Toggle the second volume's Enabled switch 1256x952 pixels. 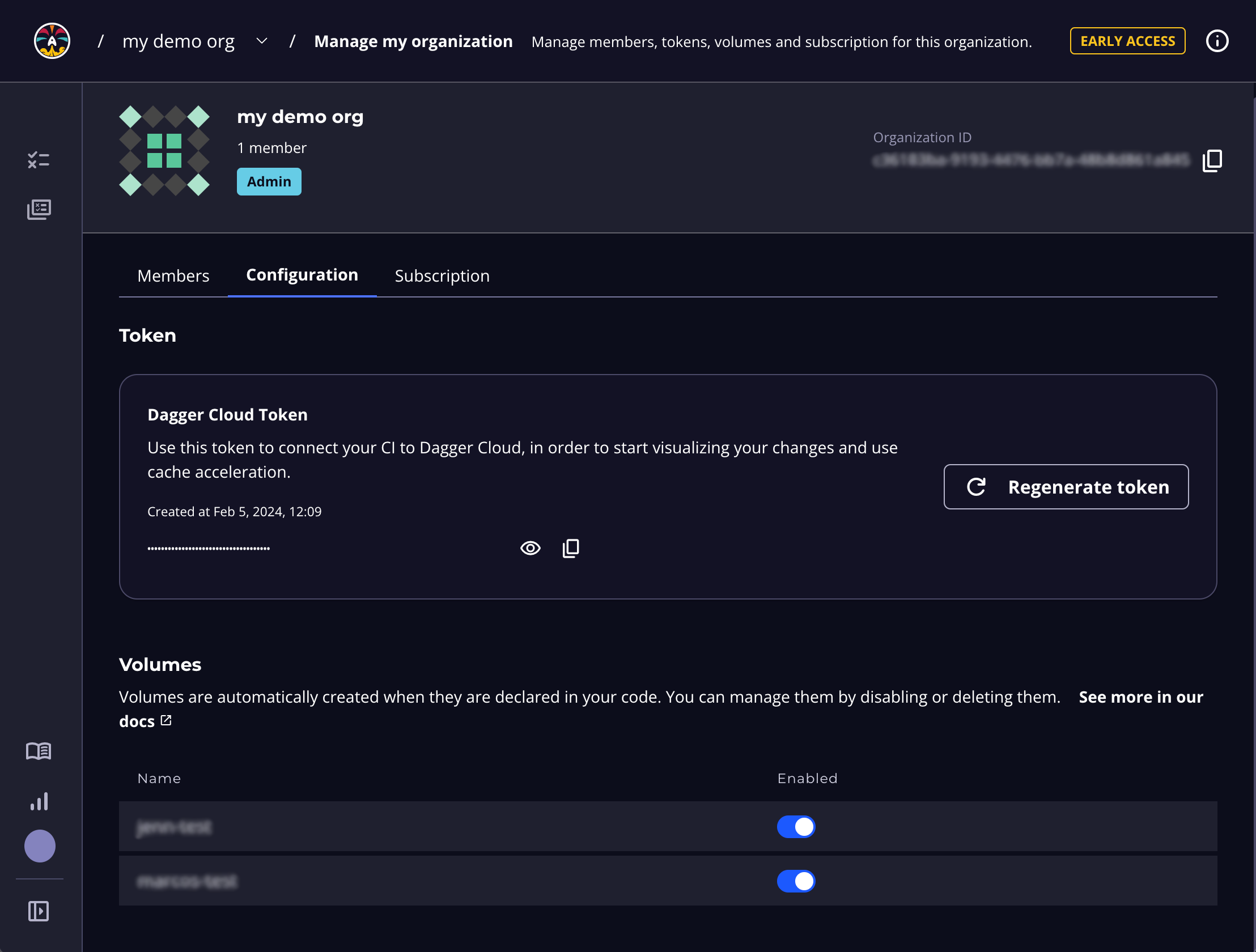pyautogui.click(x=796, y=881)
